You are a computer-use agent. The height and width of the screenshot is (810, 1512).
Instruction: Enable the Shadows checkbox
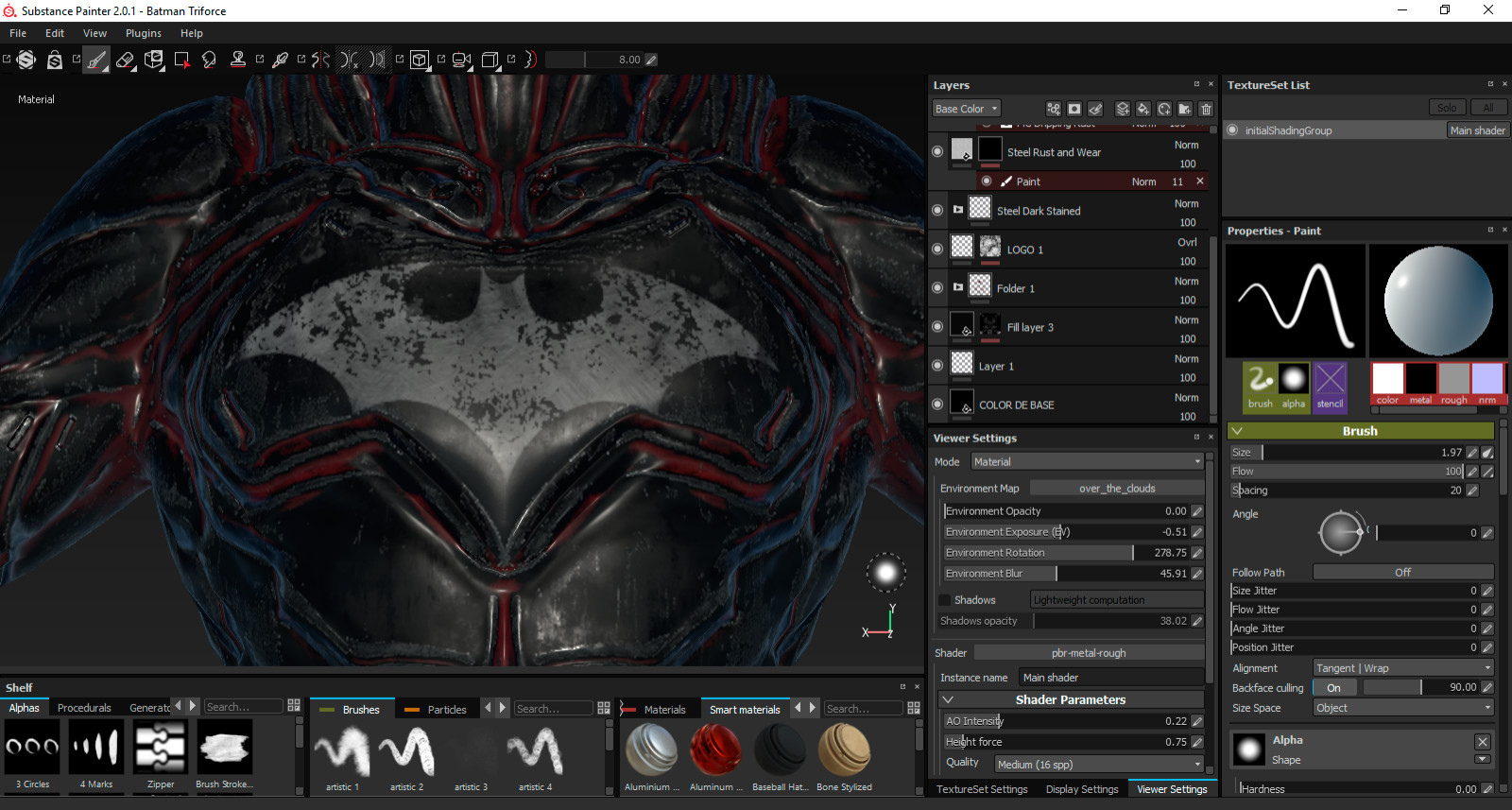(944, 600)
